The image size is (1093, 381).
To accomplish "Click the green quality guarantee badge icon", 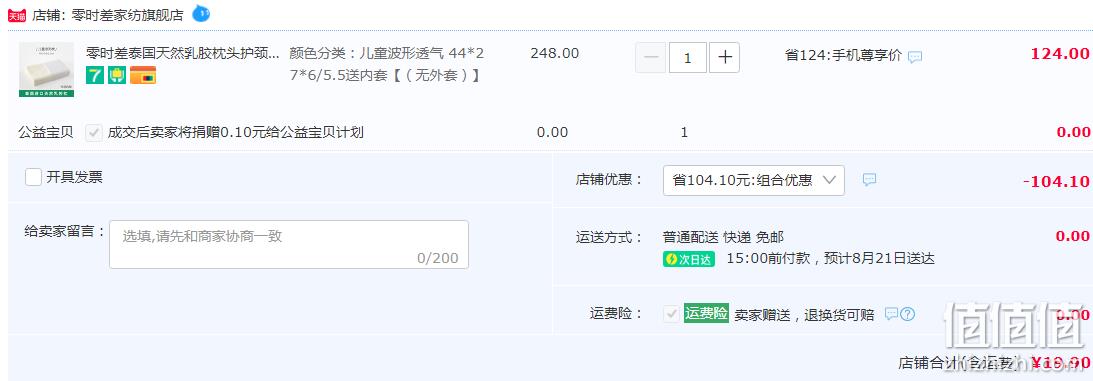I will (x=116, y=75).
